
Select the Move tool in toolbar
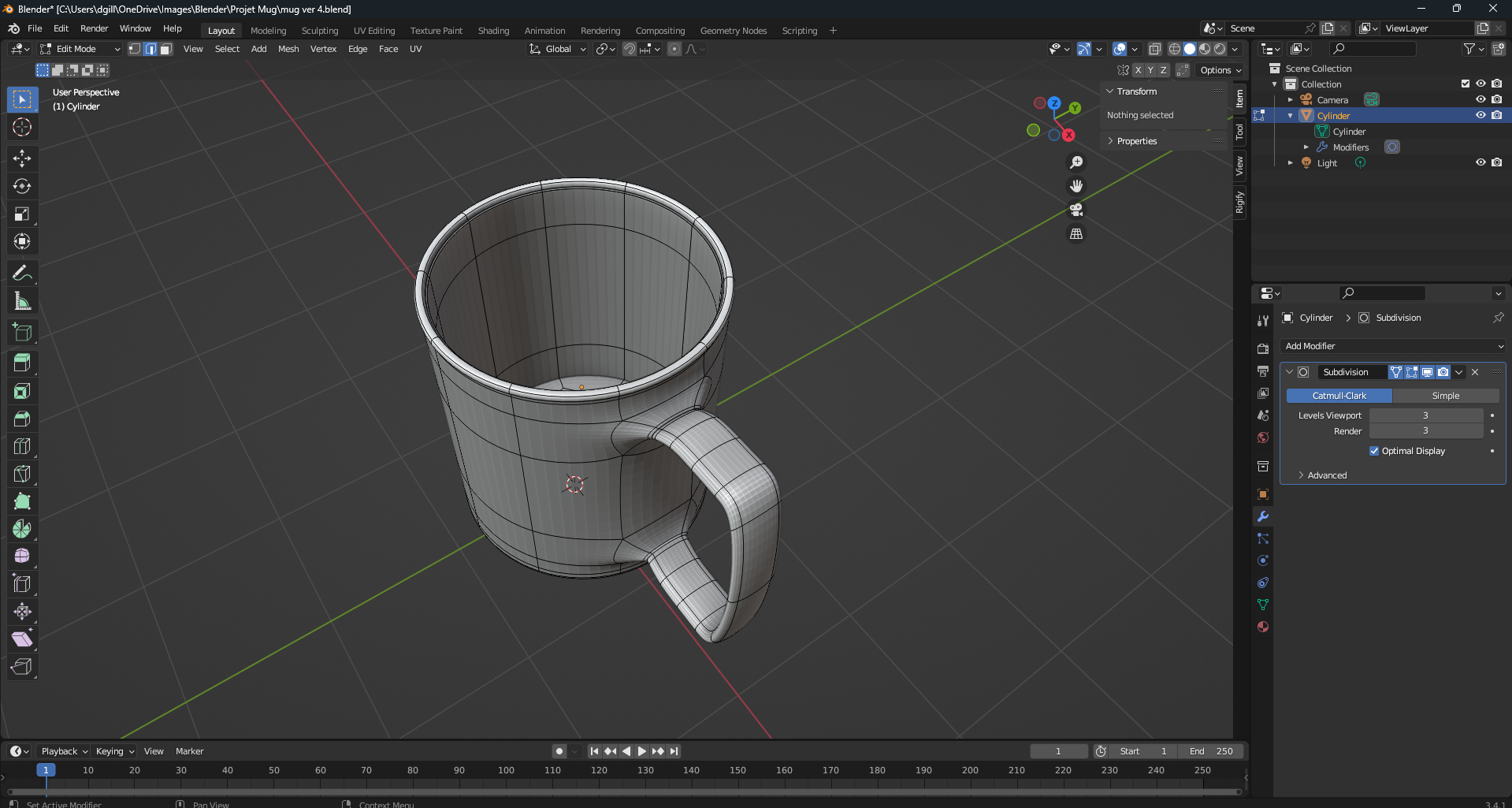point(22,158)
